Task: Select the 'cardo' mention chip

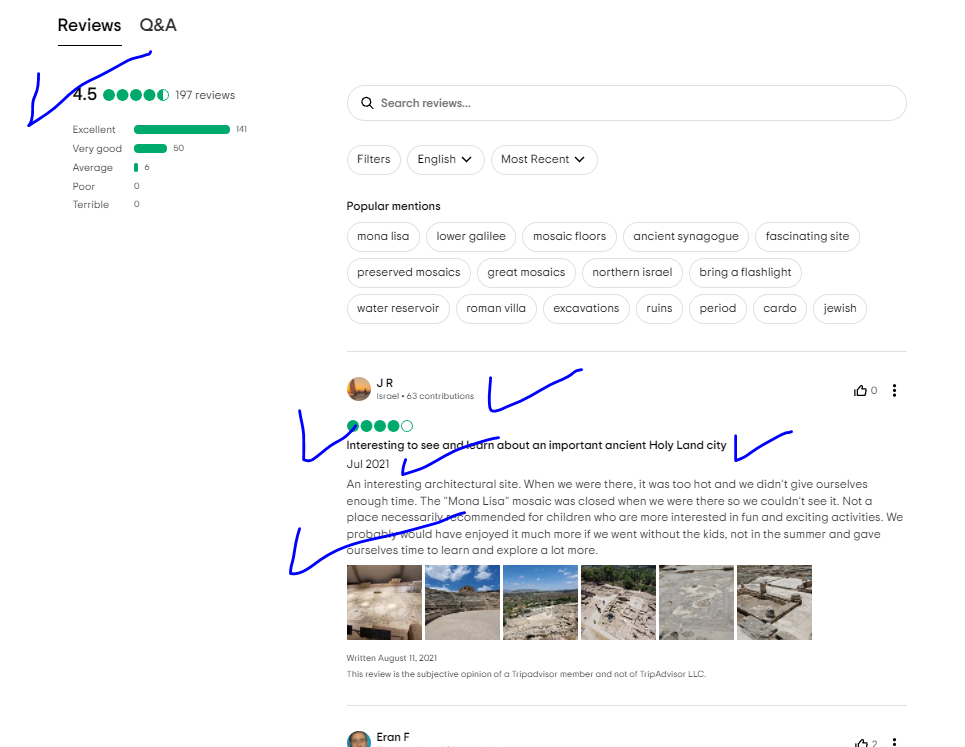Action: 780,308
